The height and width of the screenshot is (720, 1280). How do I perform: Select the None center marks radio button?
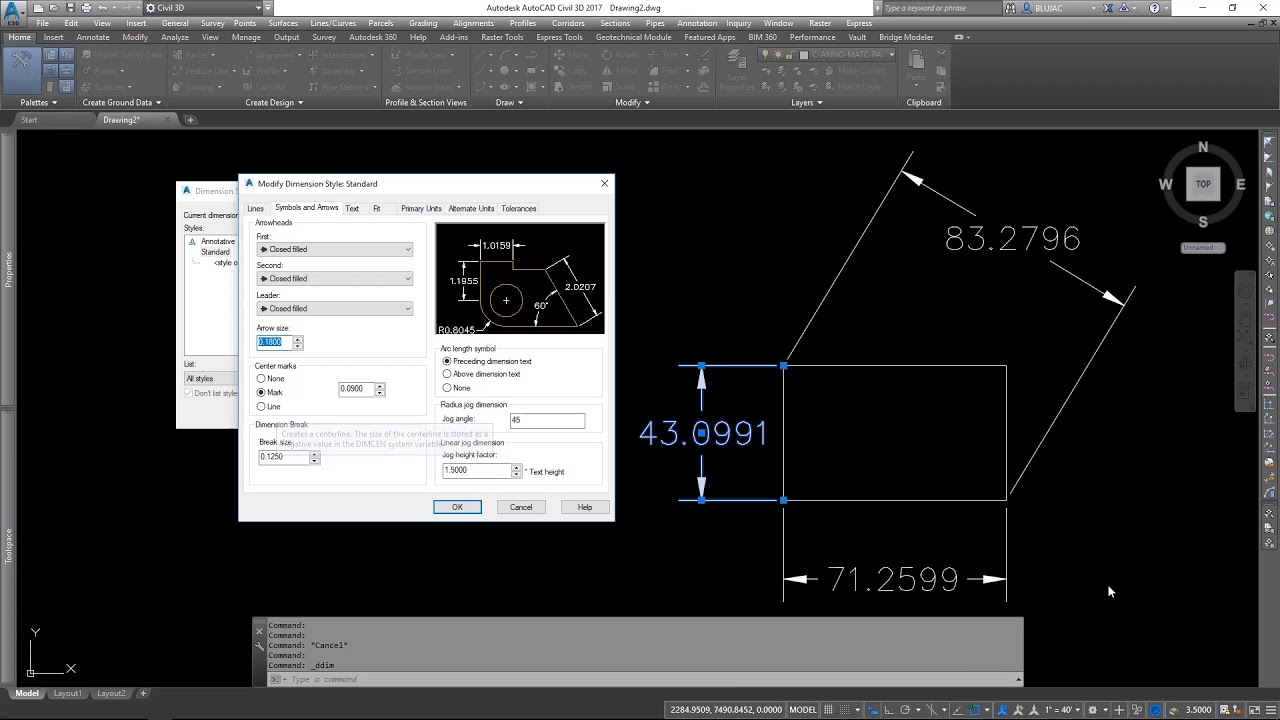[x=261, y=379]
